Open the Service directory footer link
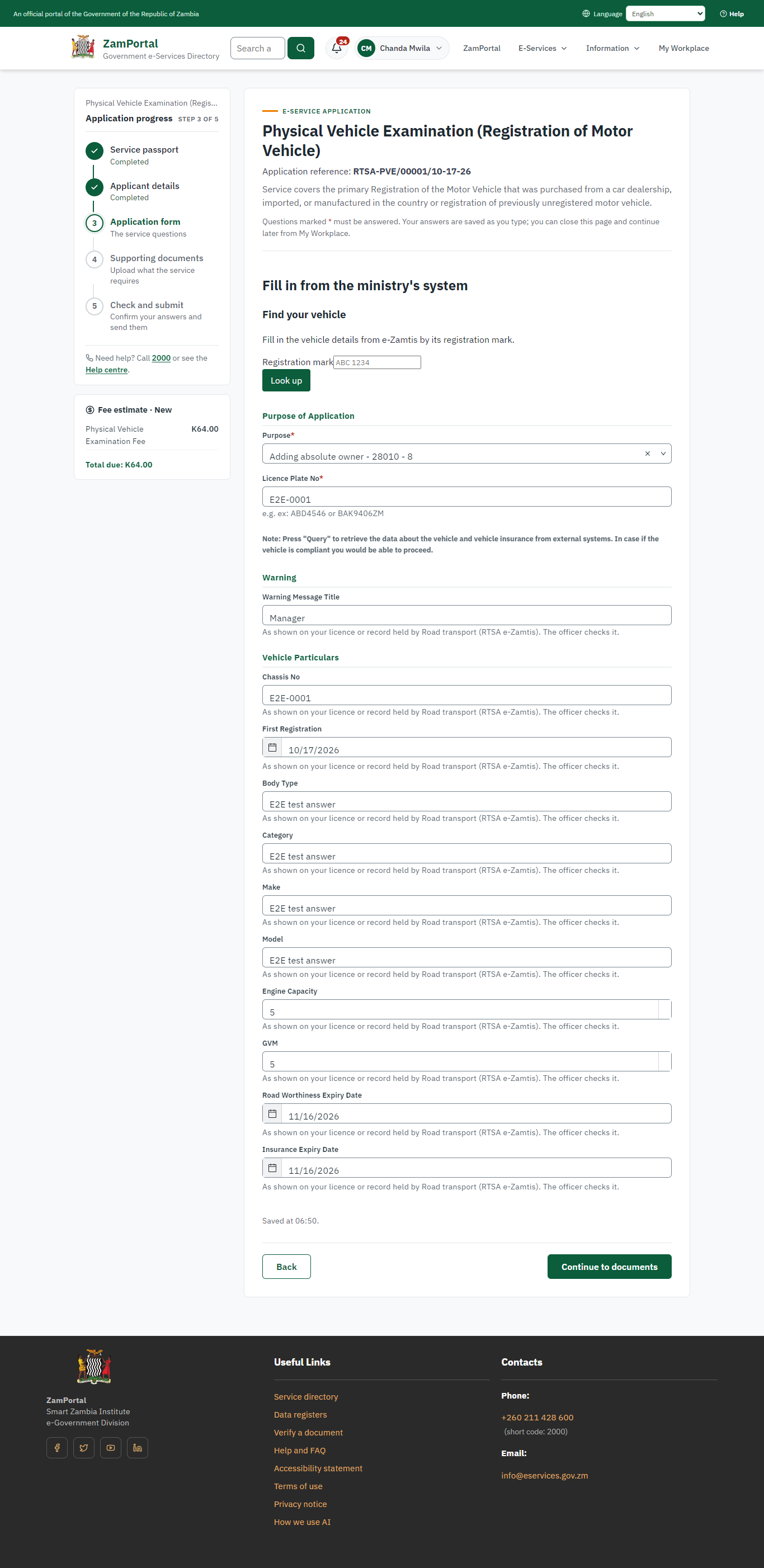This screenshot has width=764, height=1568. click(305, 1396)
